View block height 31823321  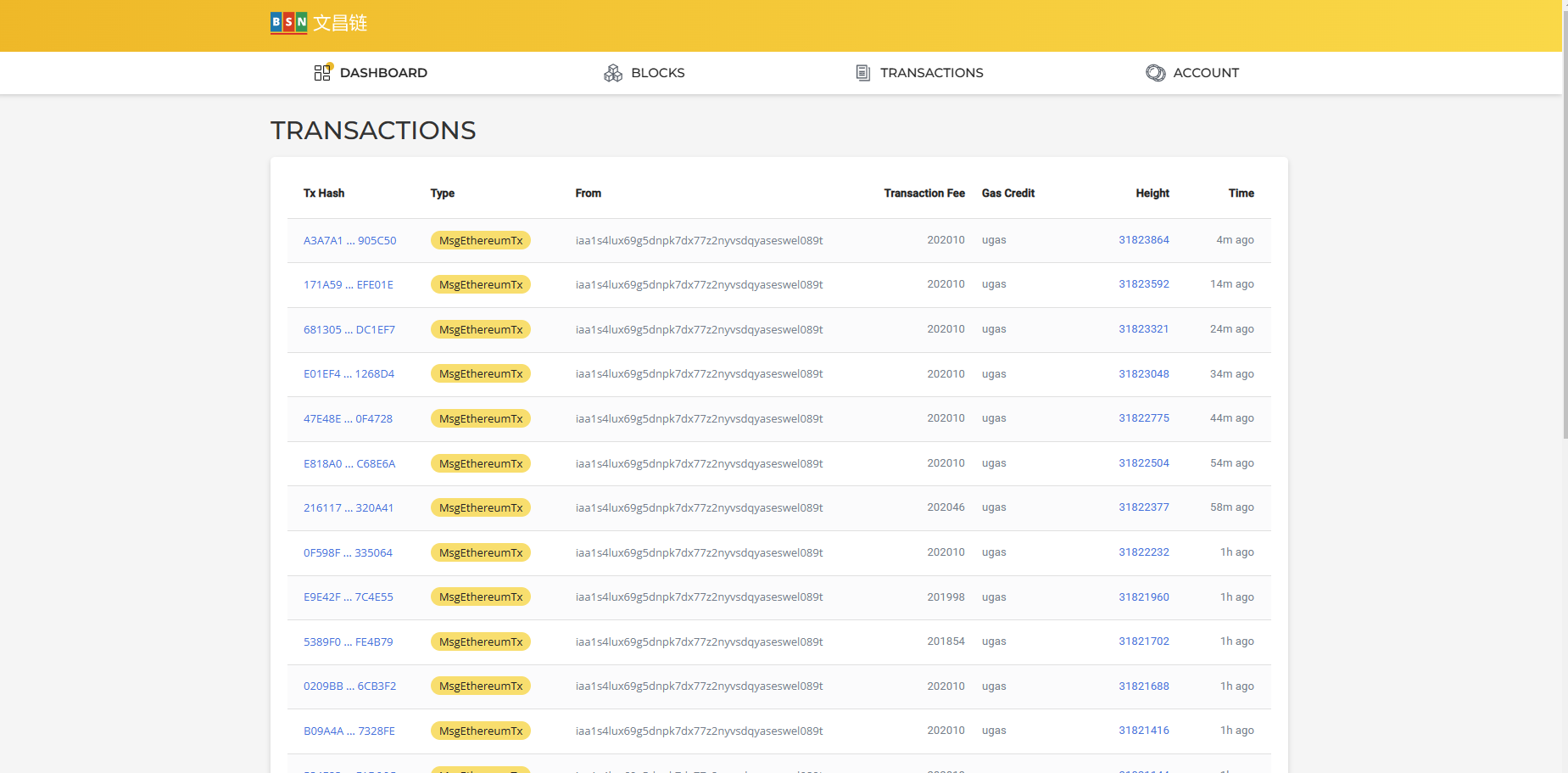1143,328
